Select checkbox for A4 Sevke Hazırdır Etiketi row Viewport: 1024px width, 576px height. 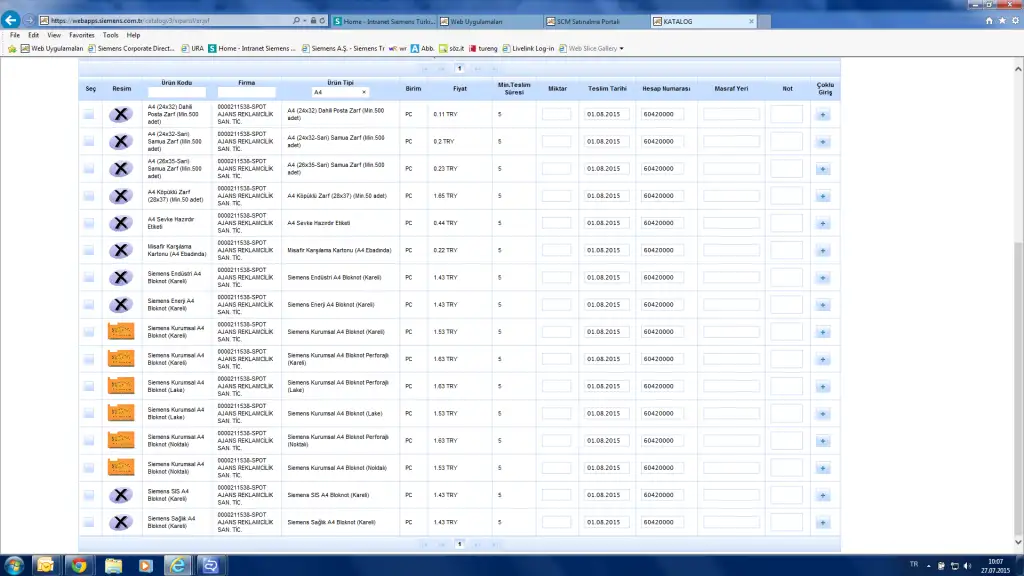click(89, 223)
